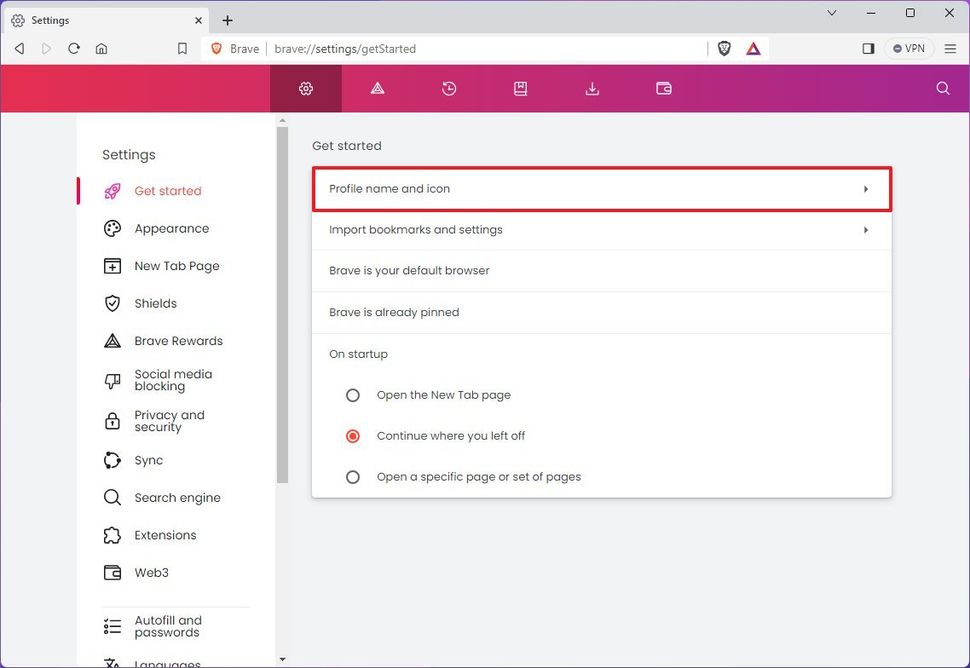
Task: Open the Bookmarks icon in the pink toolbar
Action: [x=520, y=88]
